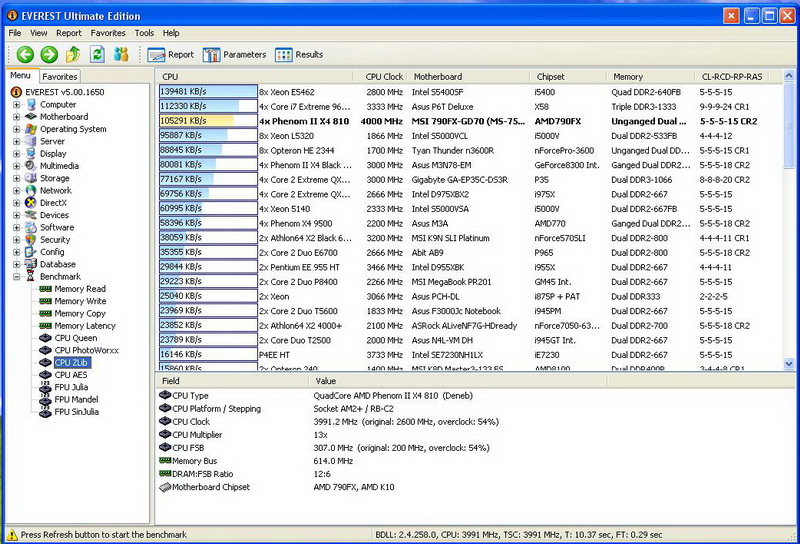Select the Multimedia tree icon
Screen dimensions: 800x544
pos(31,166)
